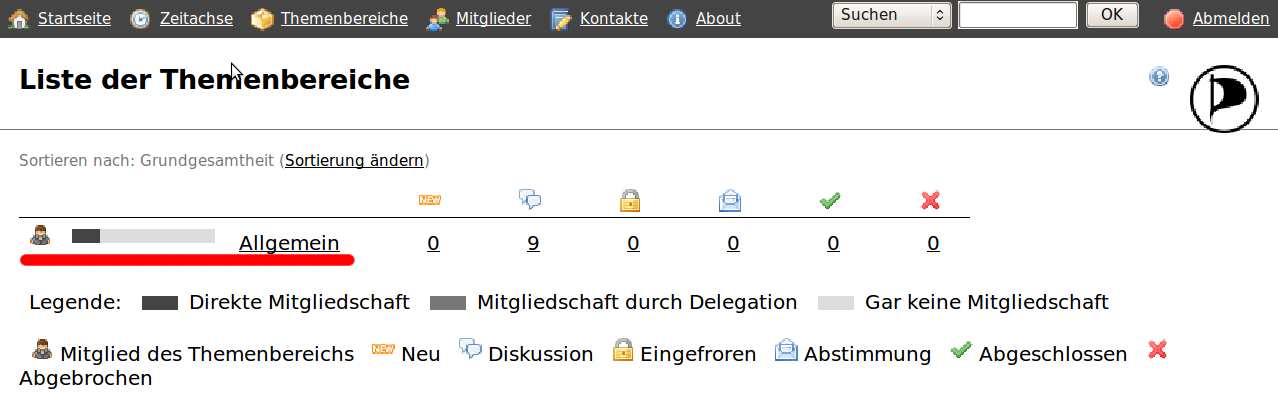Click the Zeitachse clock icon
Screen dimensions: 1278x393
141,18
